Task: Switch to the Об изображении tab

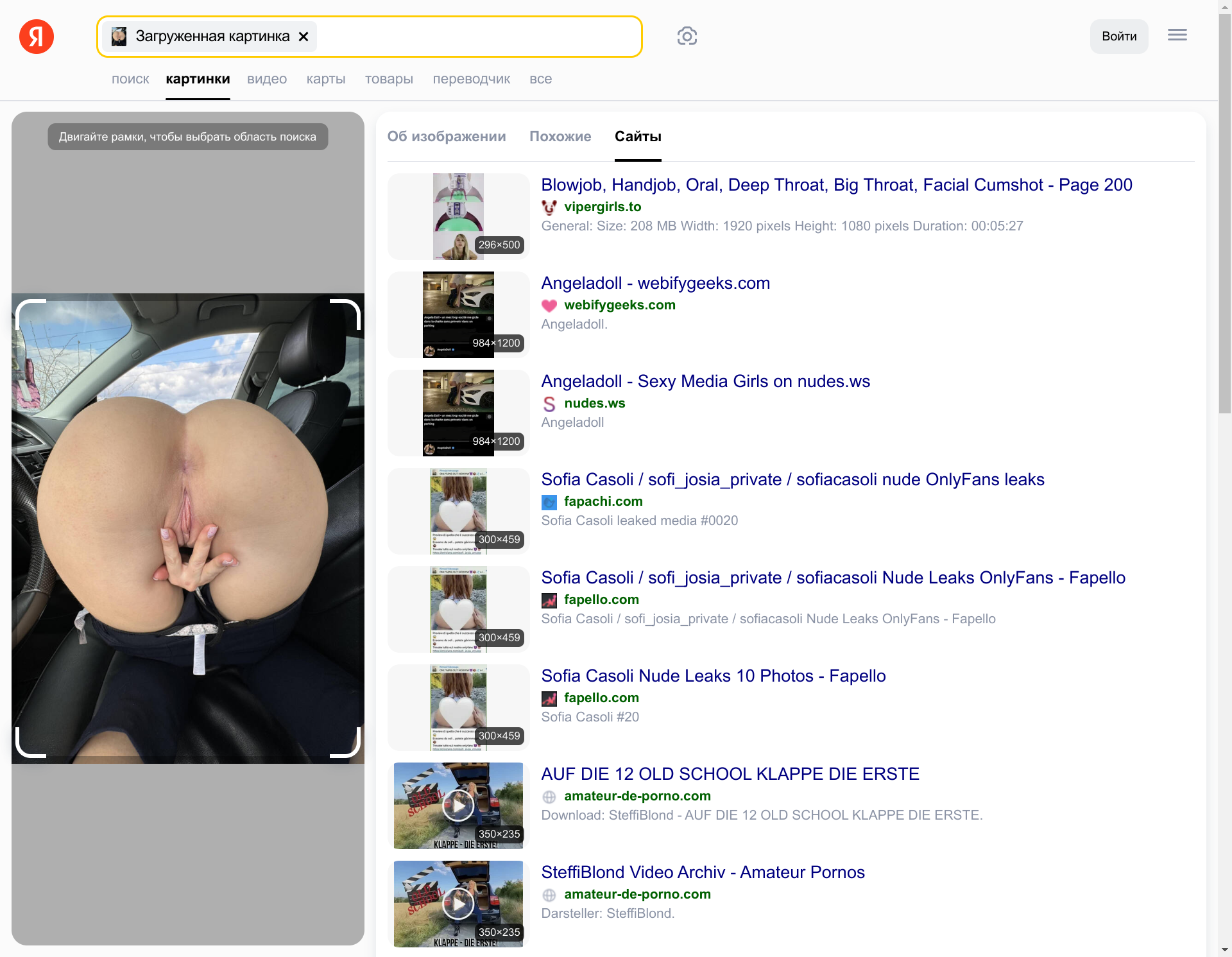Action: (447, 137)
